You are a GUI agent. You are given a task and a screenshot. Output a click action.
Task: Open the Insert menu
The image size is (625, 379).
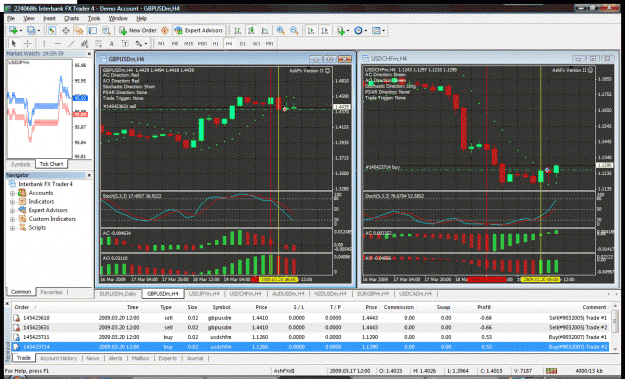(49, 18)
